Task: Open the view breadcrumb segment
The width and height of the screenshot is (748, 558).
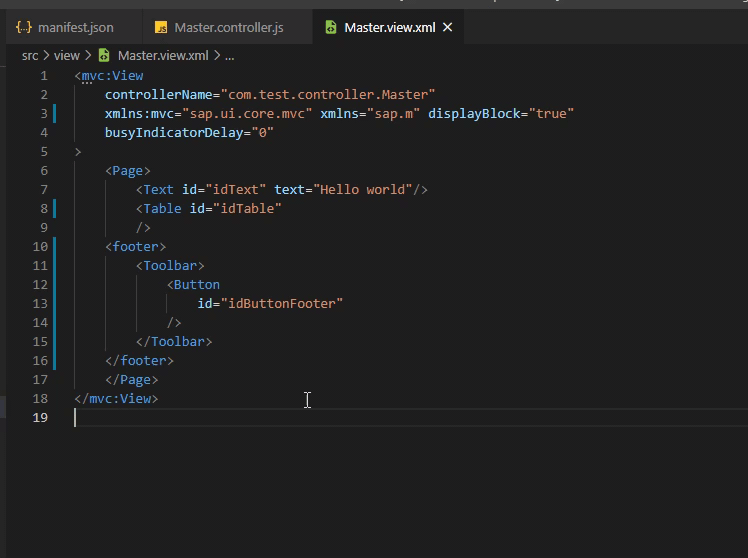Action: 66,56
